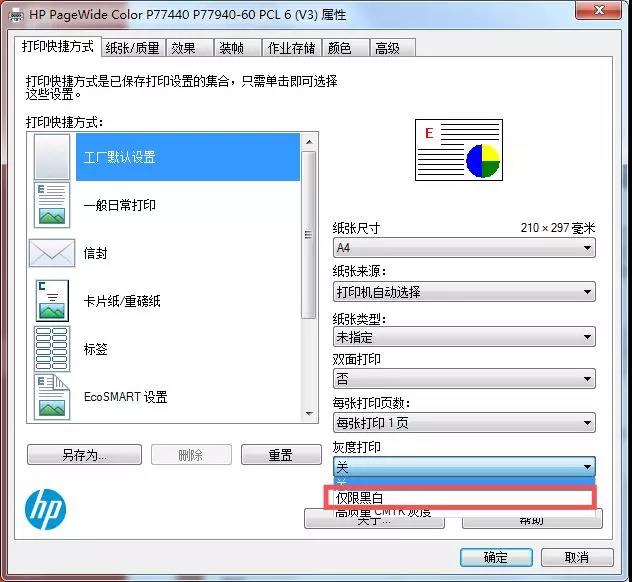Click the page preview thumbnail

click(459, 150)
